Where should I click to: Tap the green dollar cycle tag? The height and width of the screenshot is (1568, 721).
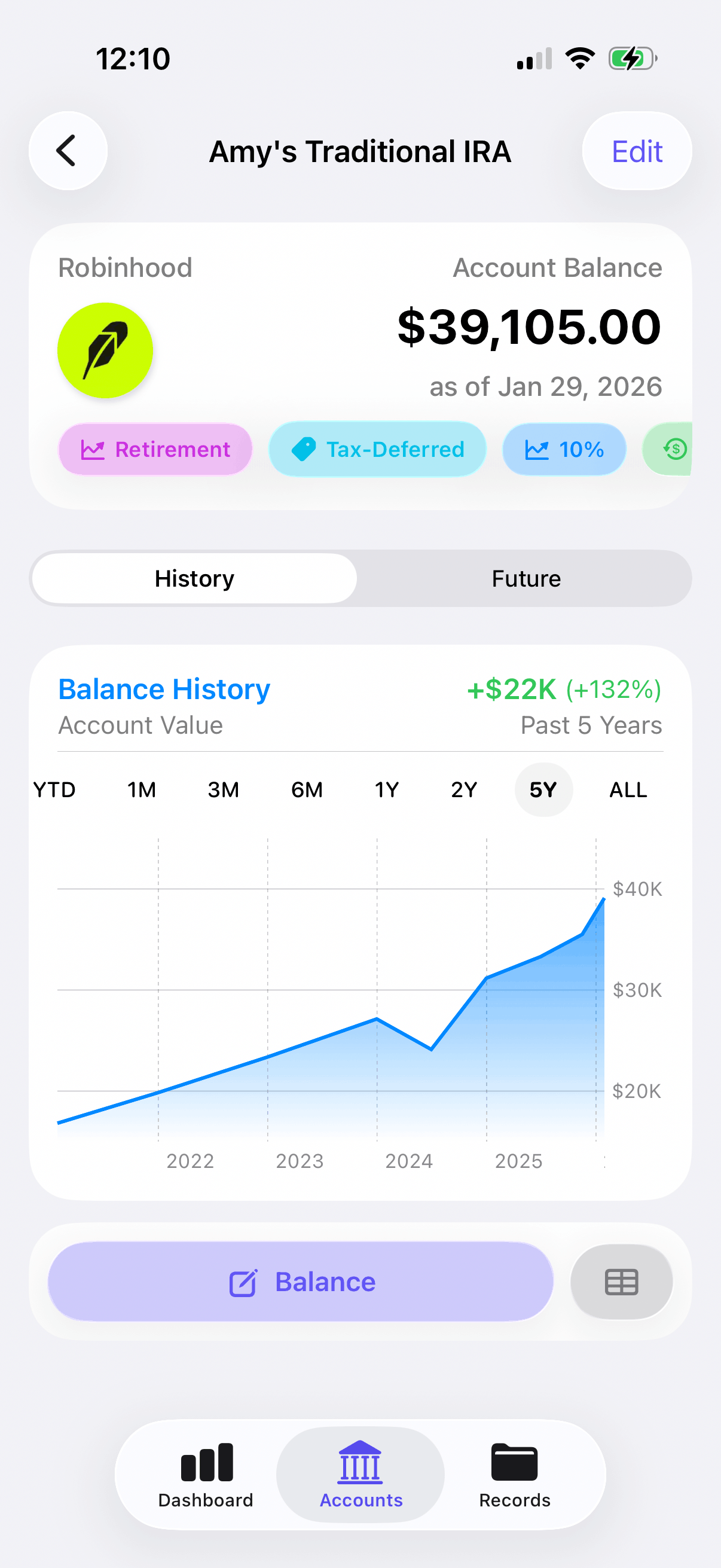(x=673, y=449)
